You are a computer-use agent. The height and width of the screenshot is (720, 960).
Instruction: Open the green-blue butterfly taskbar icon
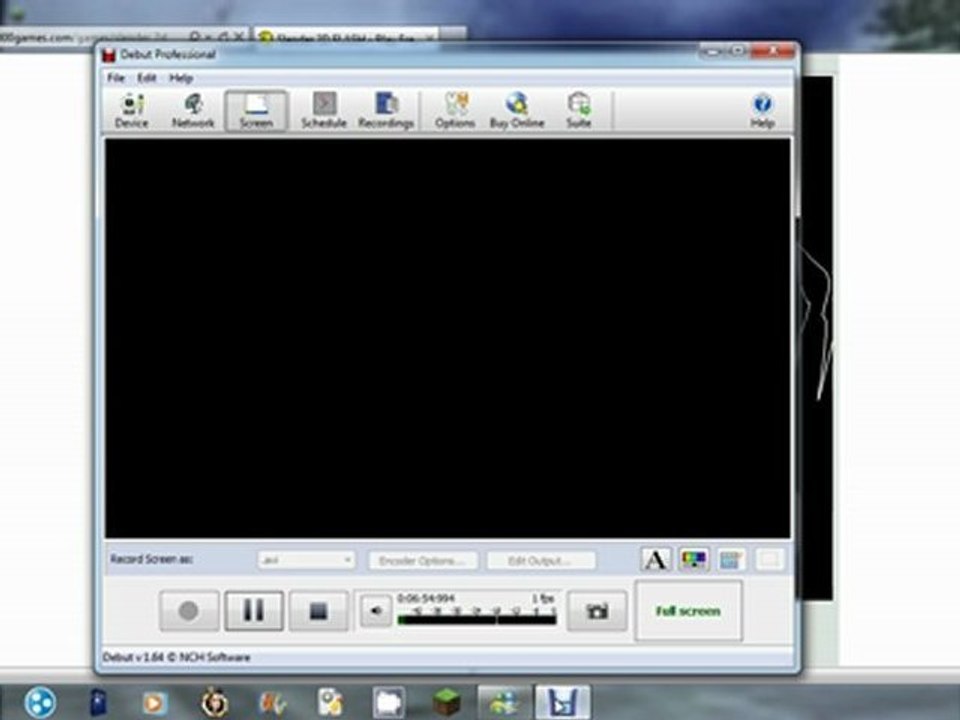point(504,703)
